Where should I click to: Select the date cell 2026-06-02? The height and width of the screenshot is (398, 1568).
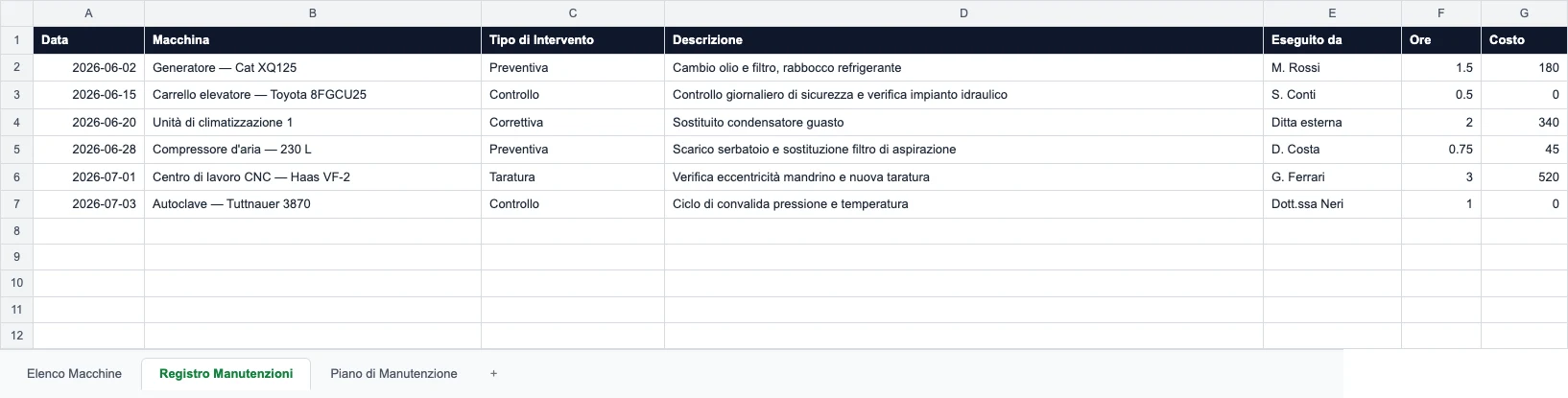point(89,68)
